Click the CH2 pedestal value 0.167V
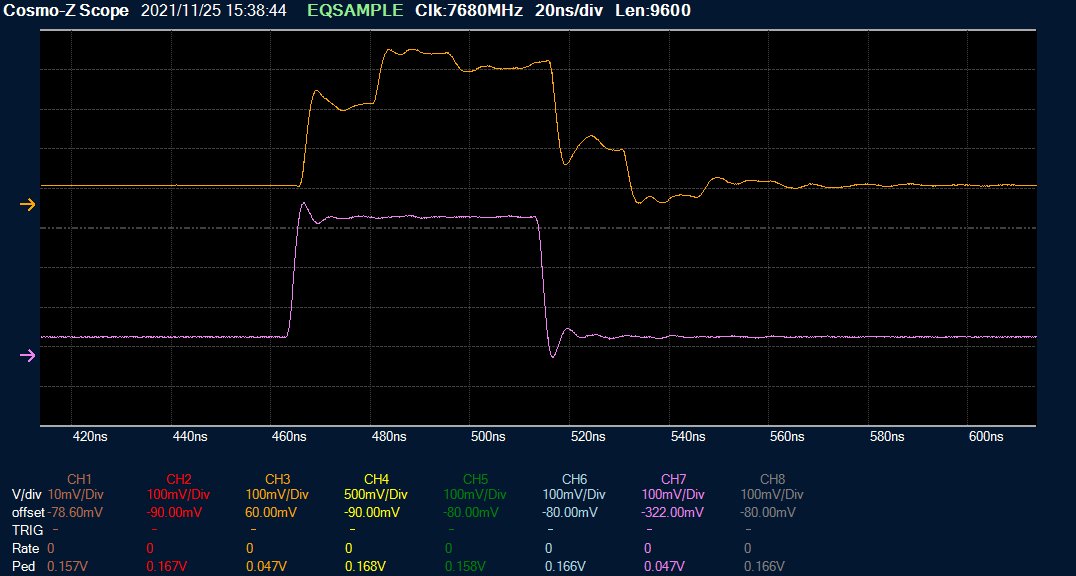The width and height of the screenshot is (1076, 576). pyautogui.click(x=166, y=567)
